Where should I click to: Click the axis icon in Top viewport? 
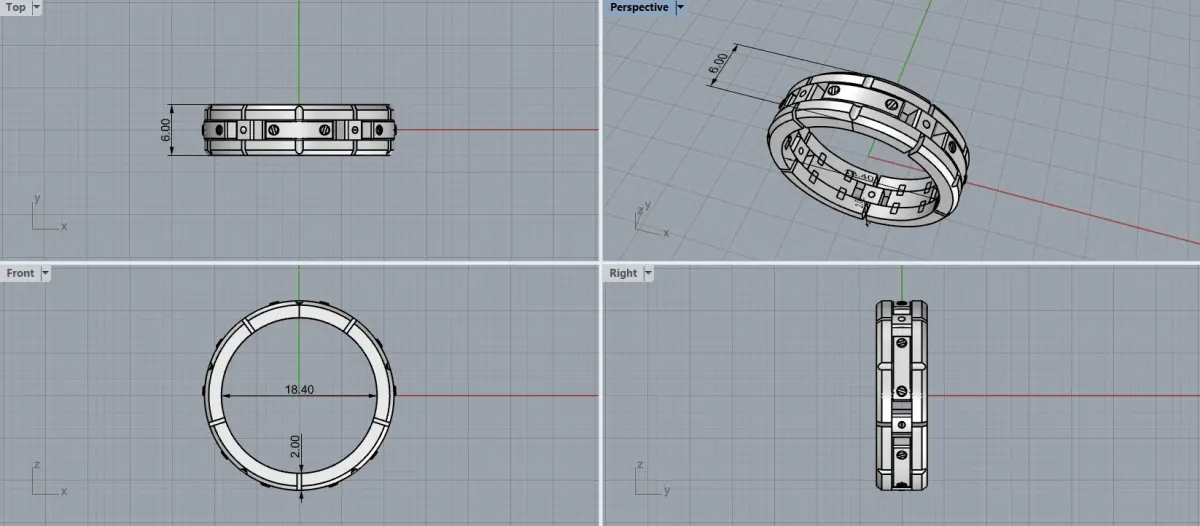click(47, 213)
